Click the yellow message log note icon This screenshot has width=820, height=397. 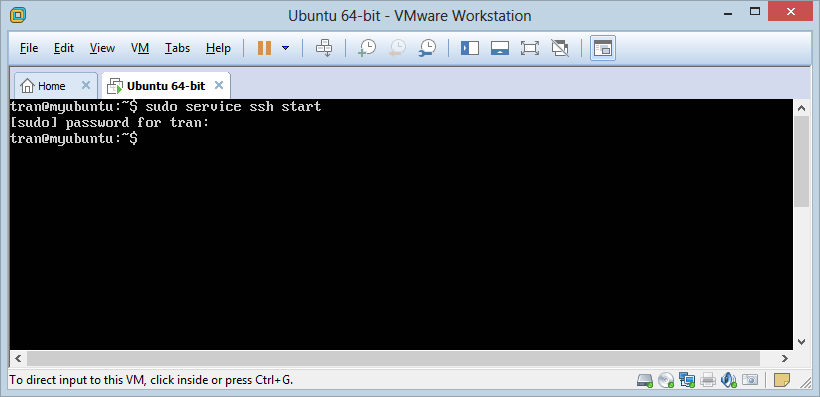[782, 380]
